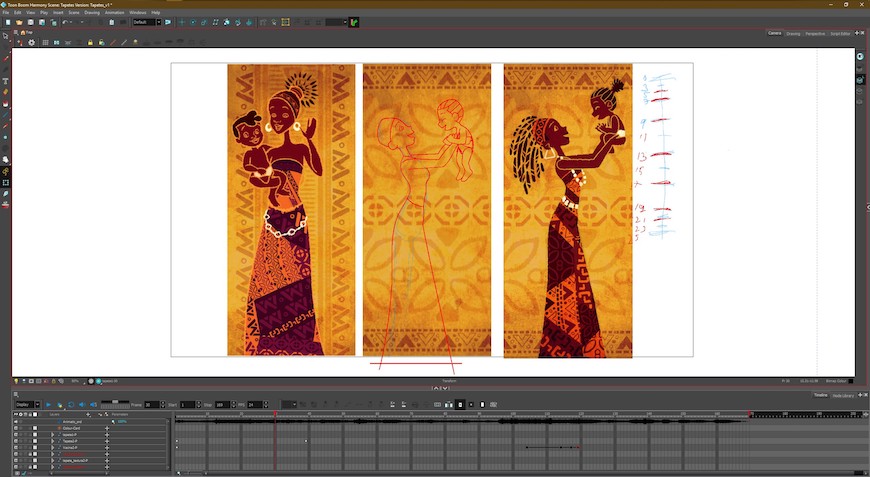Click the highlighted onion skin icon in timeline toolbar
Viewport: 870px width, 477px height.
460,405
